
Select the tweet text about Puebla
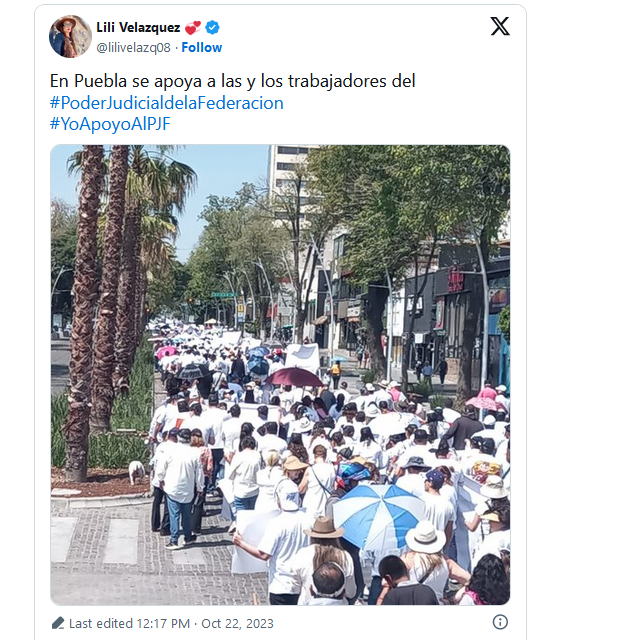click(232, 81)
